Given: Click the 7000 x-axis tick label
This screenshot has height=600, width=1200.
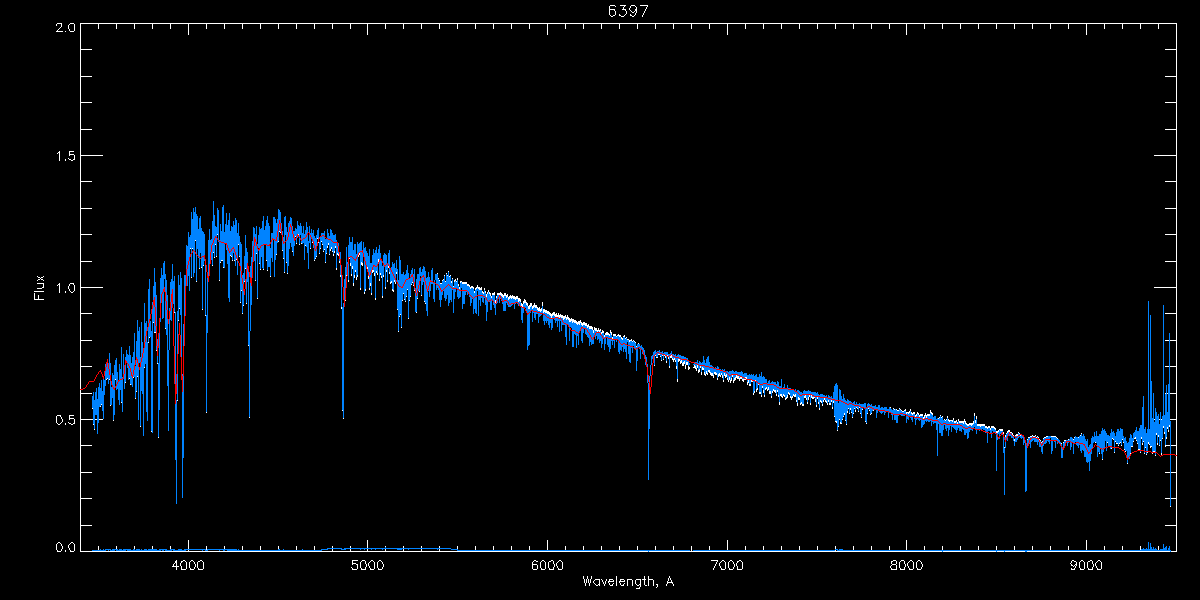Looking at the screenshot, I should (x=727, y=564).
